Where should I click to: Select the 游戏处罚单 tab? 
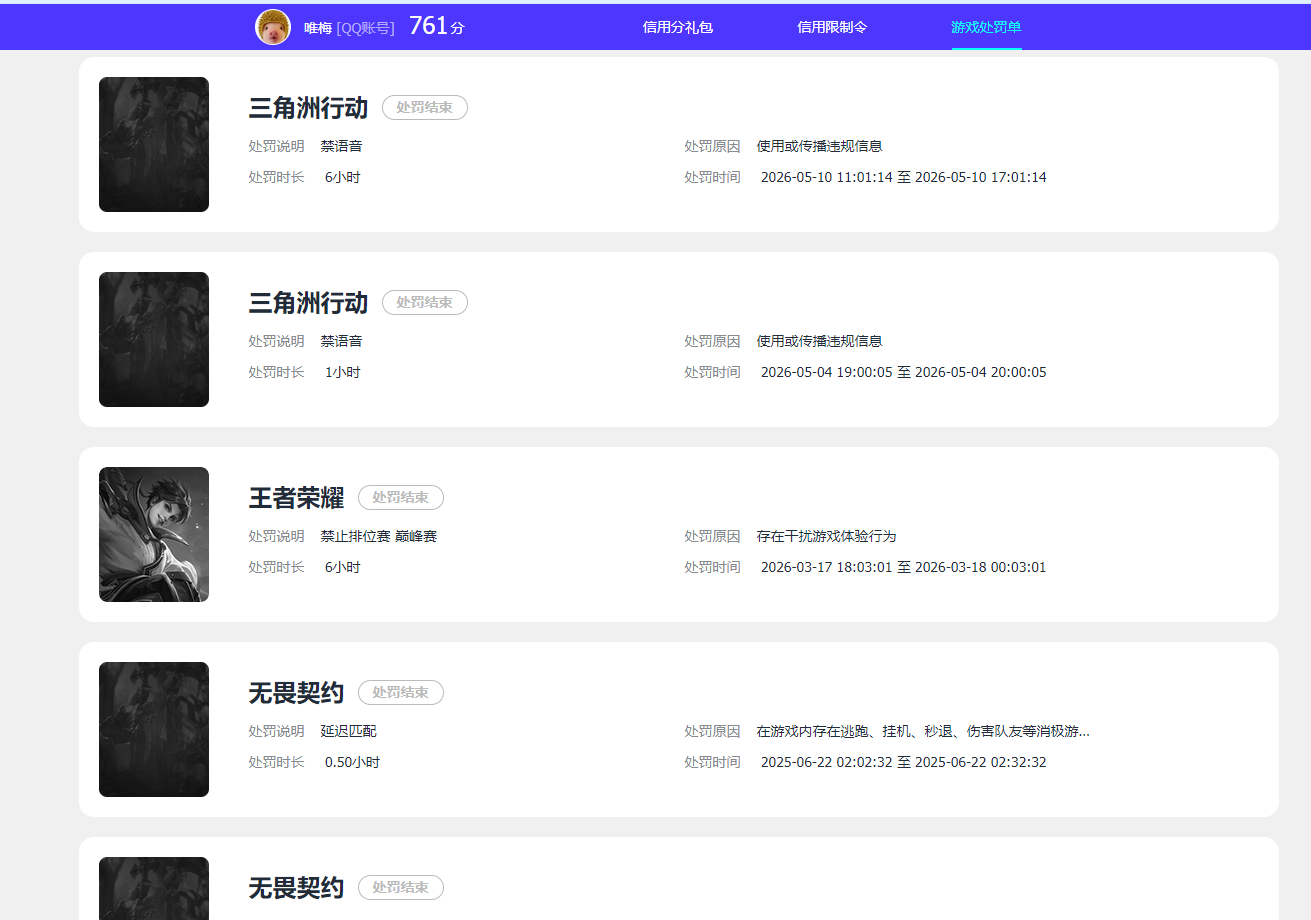986,27
